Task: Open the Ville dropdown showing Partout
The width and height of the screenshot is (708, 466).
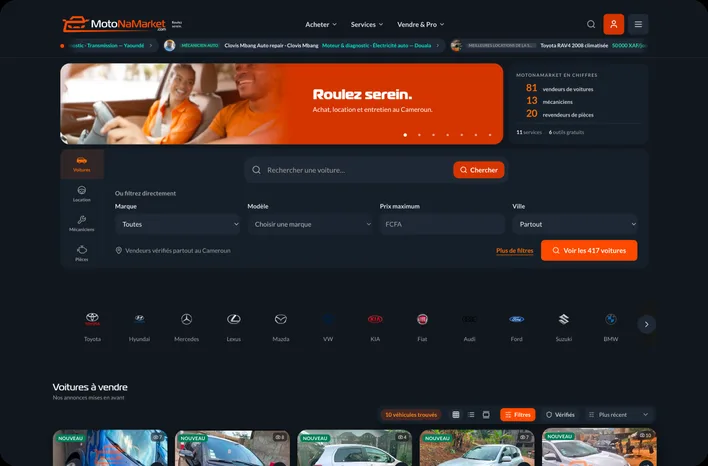Action: (575, 224)
